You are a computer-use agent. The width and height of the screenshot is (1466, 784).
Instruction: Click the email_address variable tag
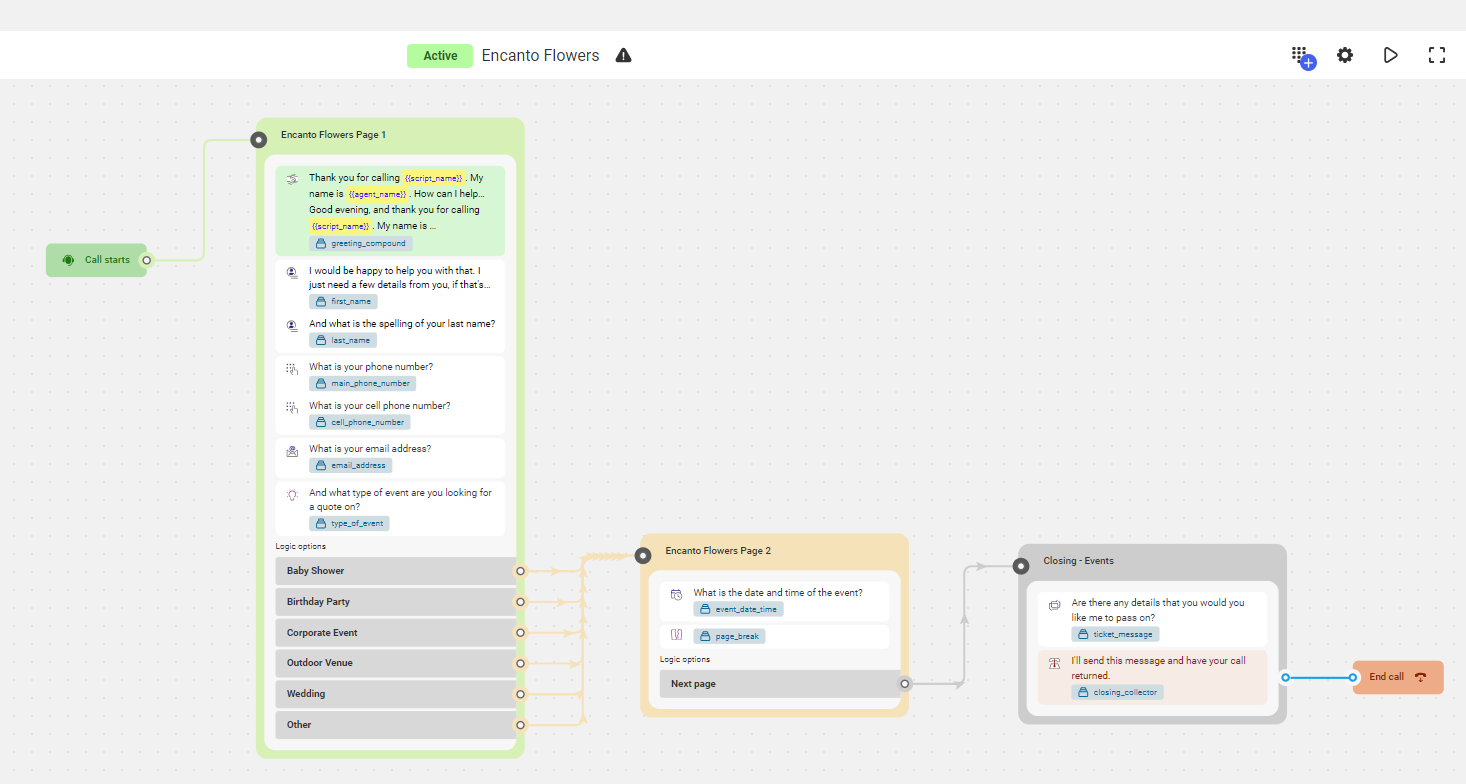pyautogui.click(x=351, y=465)
